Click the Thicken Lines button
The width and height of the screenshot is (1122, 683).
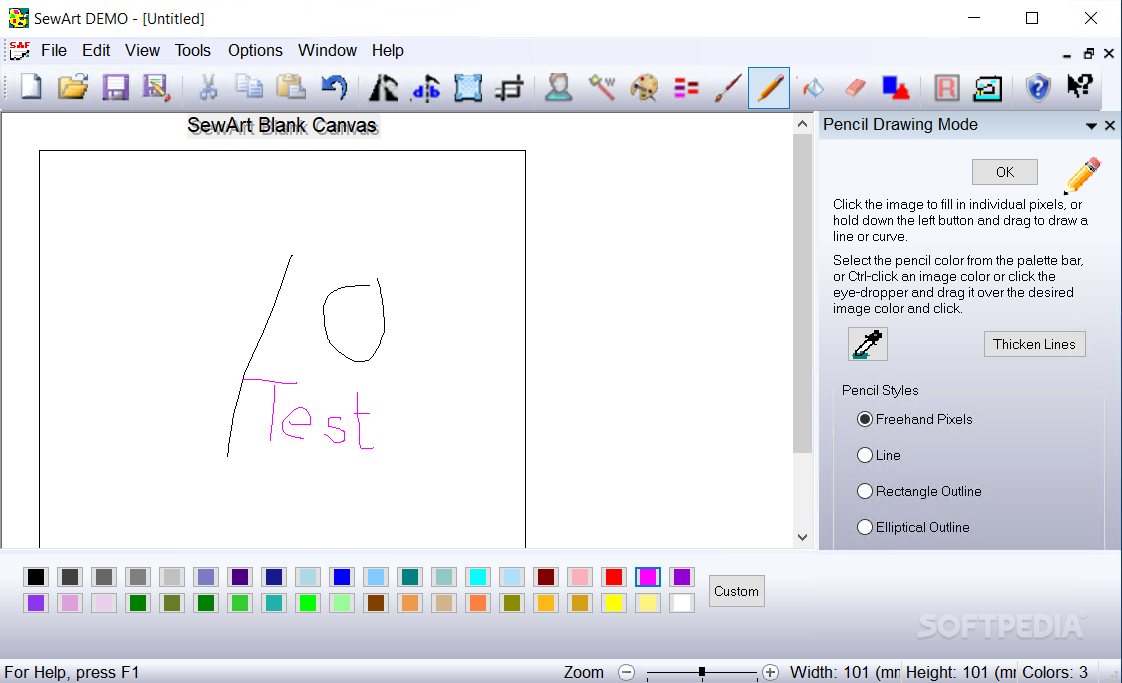click(1034, 344)
